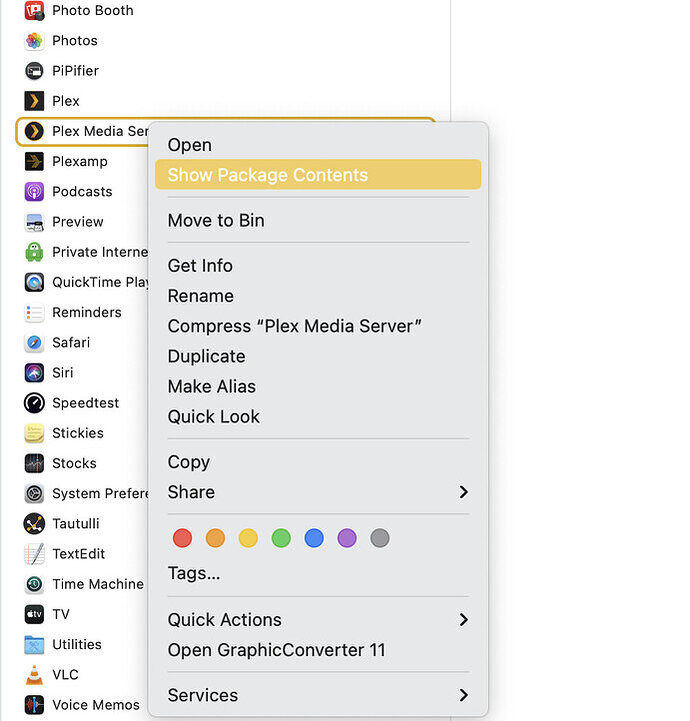Choose Copy in the context menu

coord(318,462)
